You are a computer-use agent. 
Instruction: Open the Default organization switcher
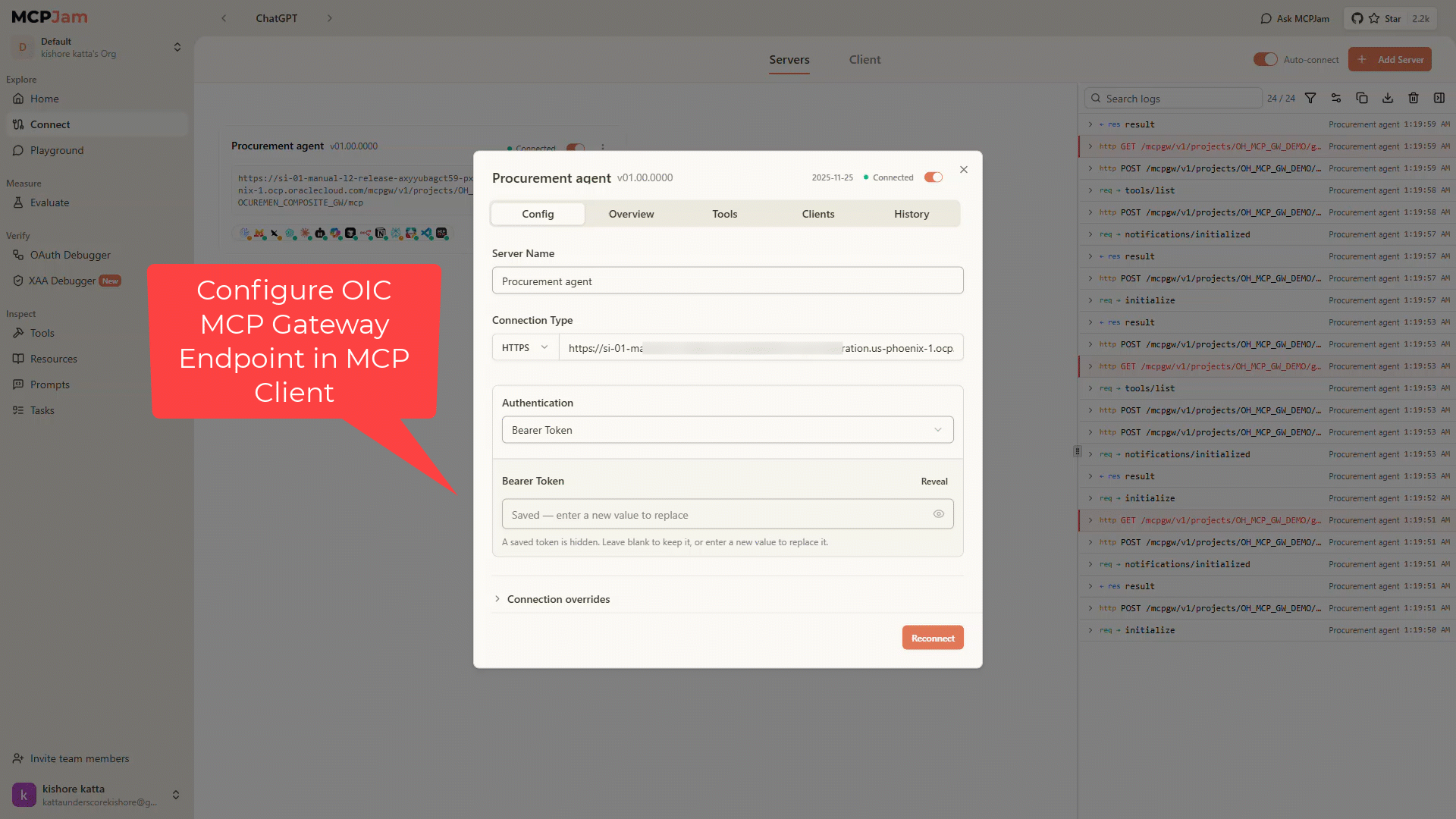point(96,47)
